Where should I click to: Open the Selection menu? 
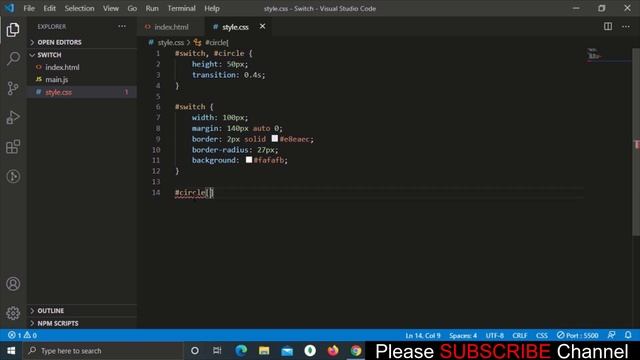point(79,8)
